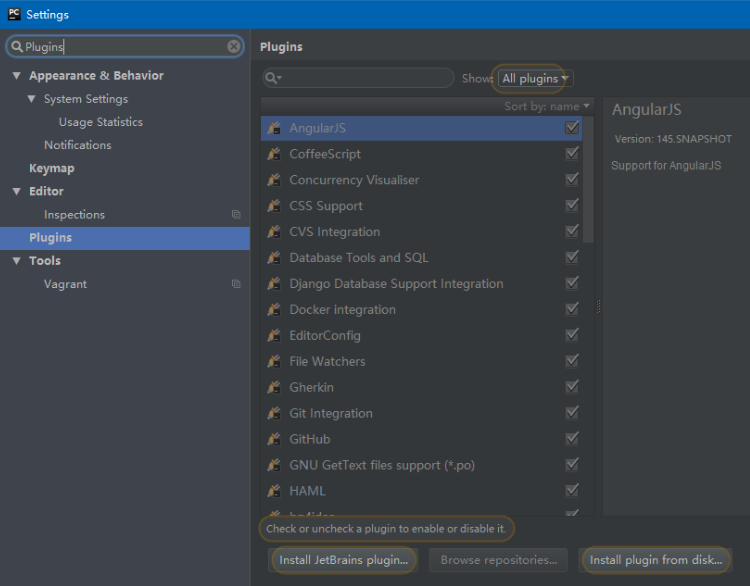Click the CSS Support plugin icon
The height and width of the screenshot is (586, 750).
click(274, 206)
